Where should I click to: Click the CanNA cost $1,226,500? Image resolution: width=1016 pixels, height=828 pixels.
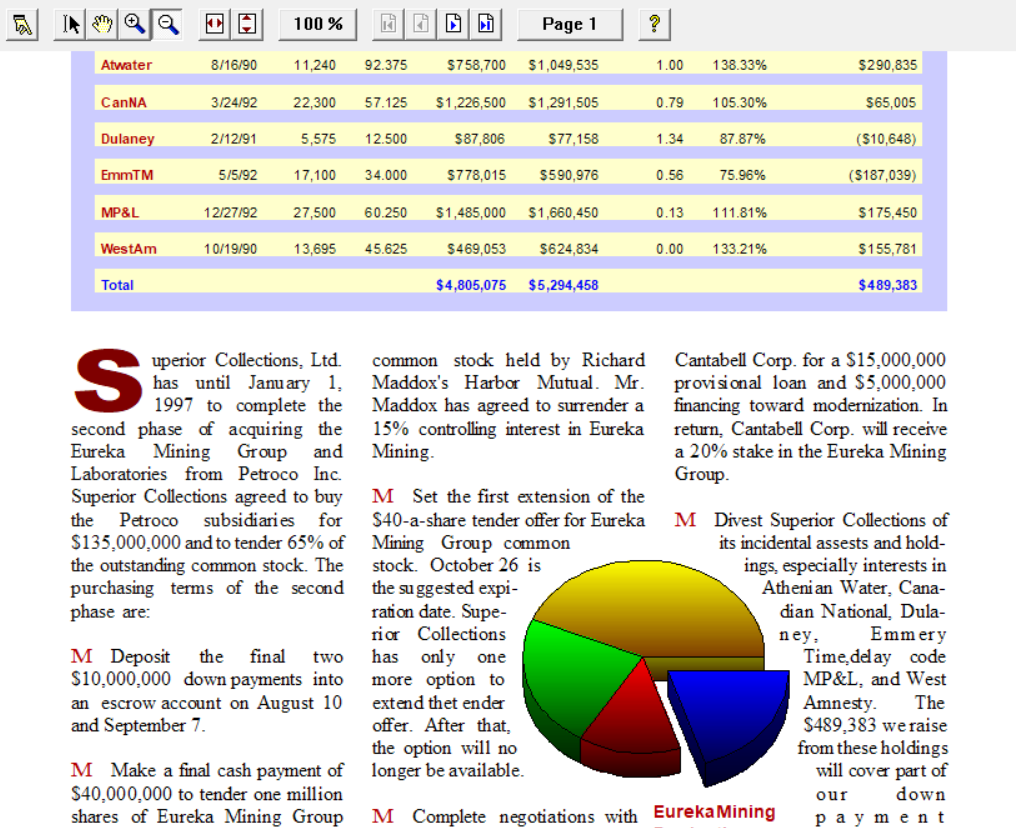point(471,102)
